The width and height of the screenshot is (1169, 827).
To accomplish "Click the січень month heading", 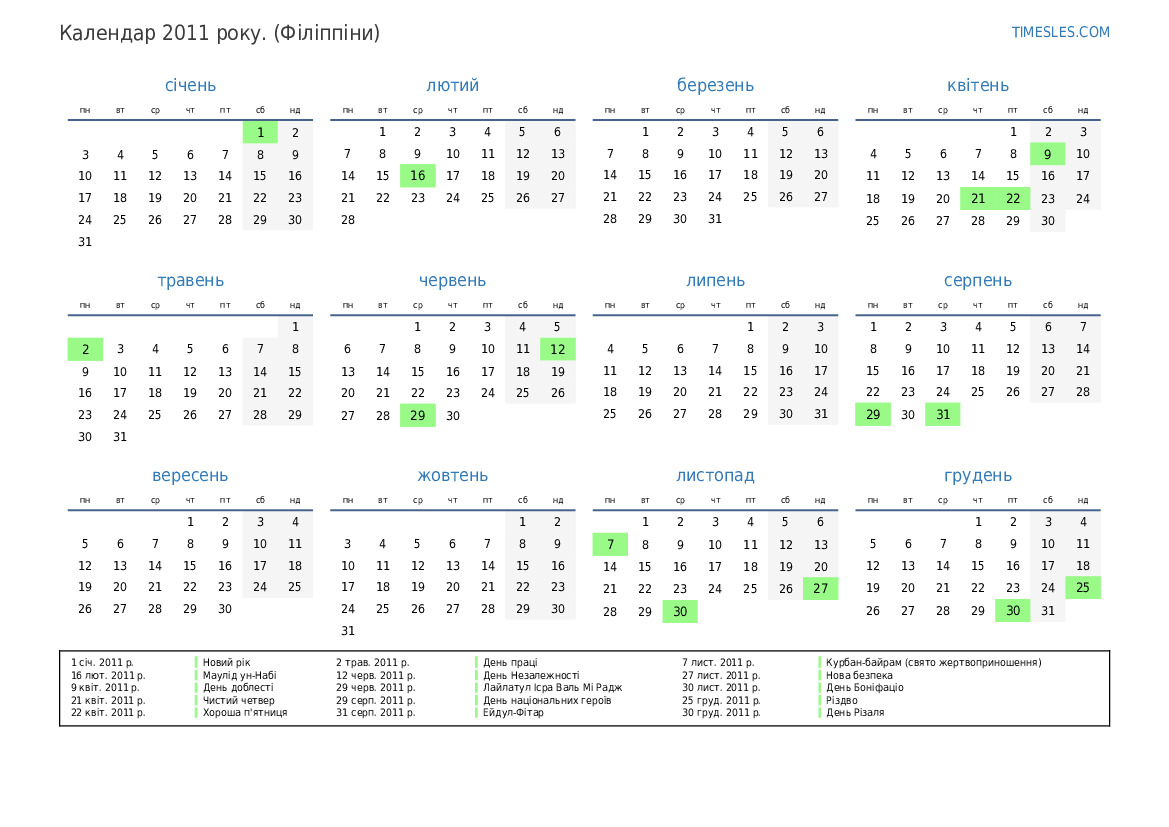I will tap(190, 86).
